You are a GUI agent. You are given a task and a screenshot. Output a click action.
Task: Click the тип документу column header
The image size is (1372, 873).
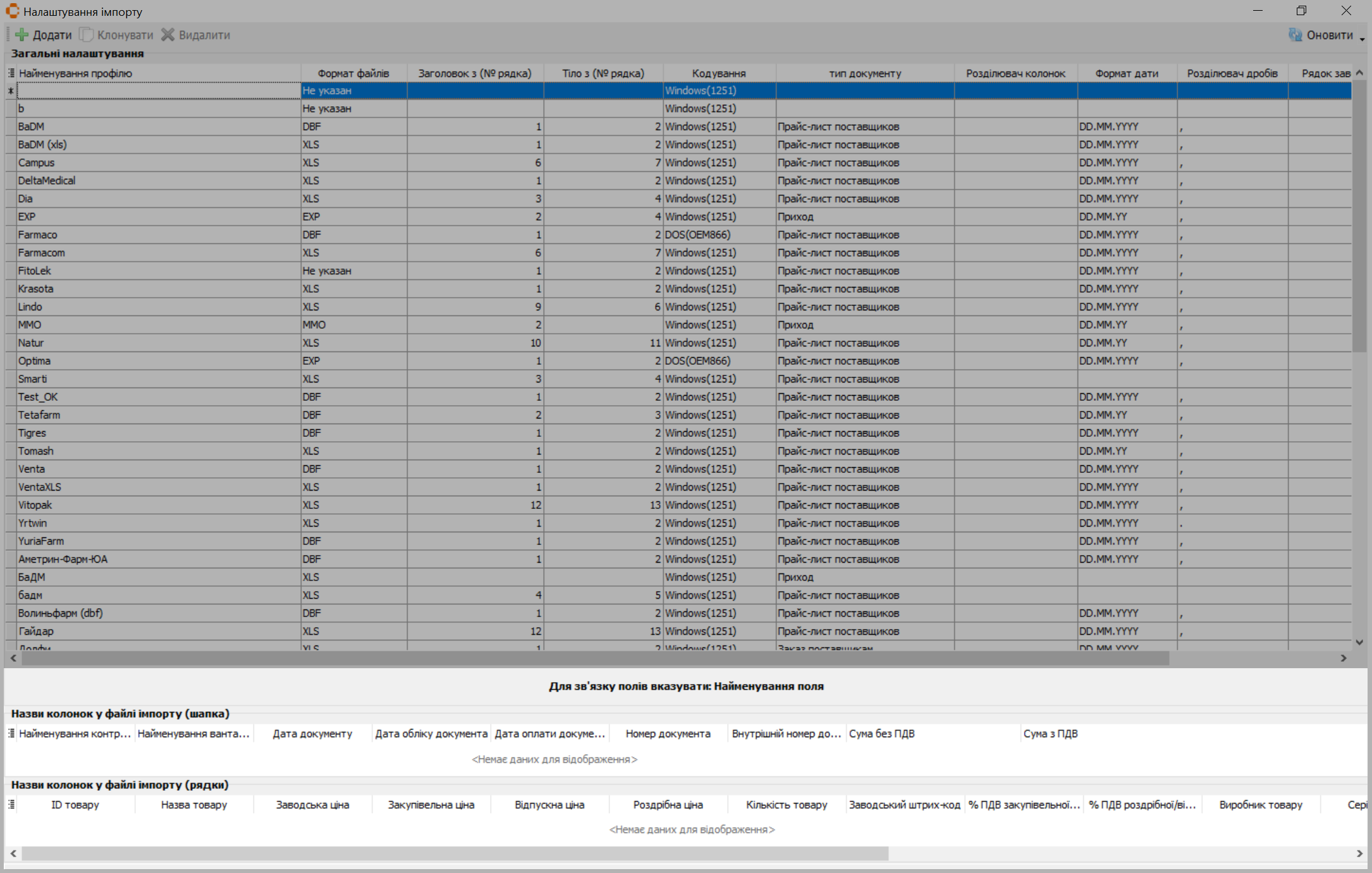[x=864, y=73]
